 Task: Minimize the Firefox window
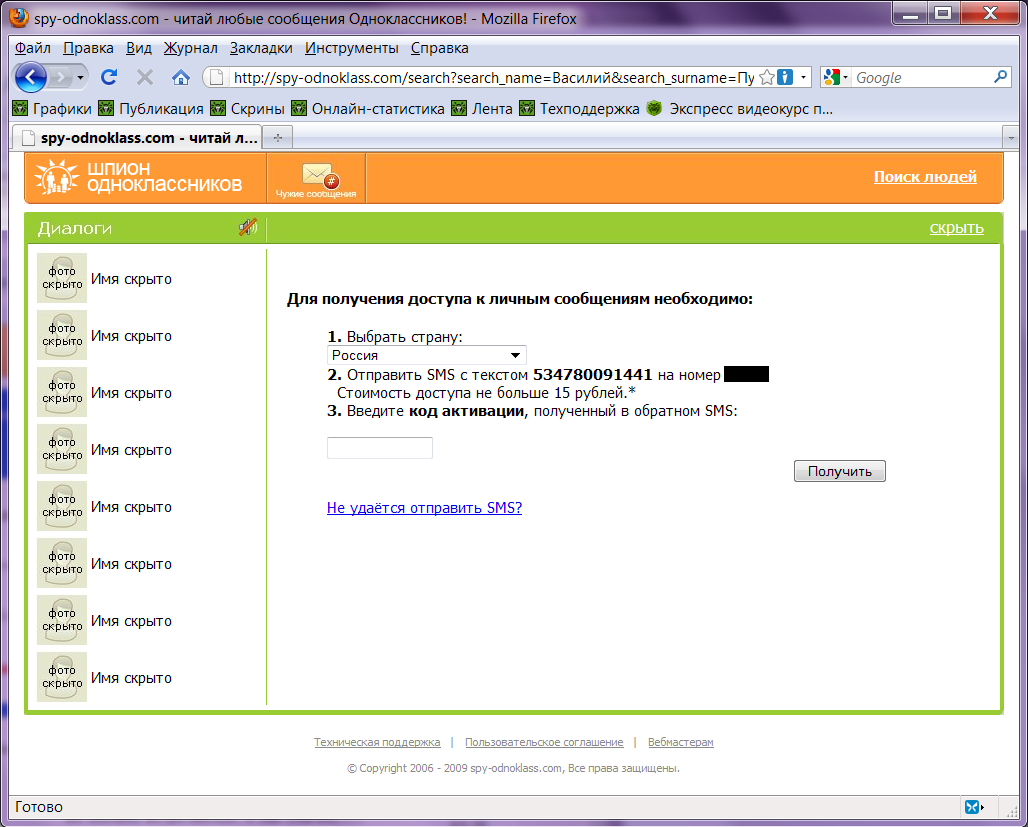(910, 14)
